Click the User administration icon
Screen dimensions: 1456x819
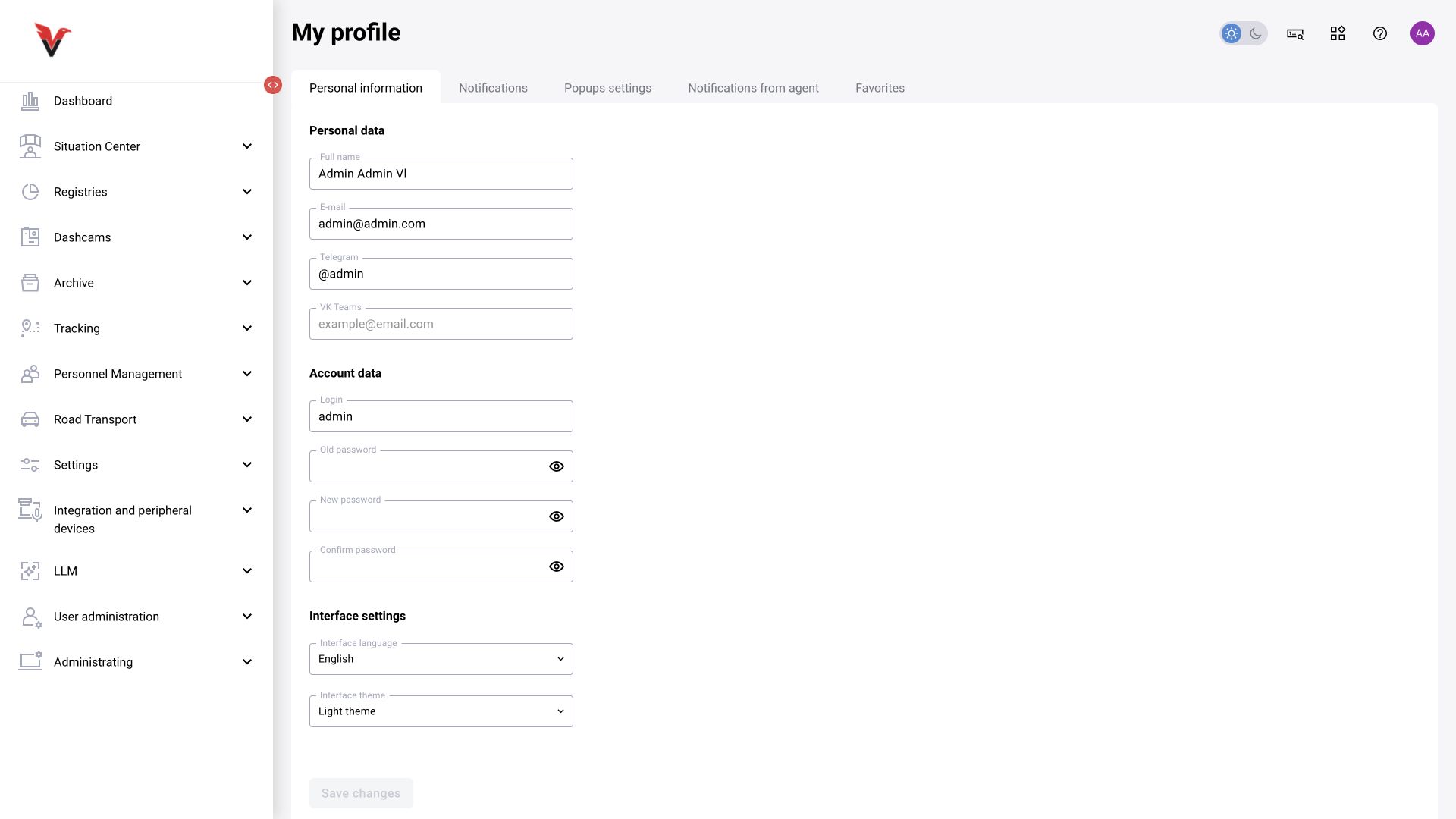point(31,617)
